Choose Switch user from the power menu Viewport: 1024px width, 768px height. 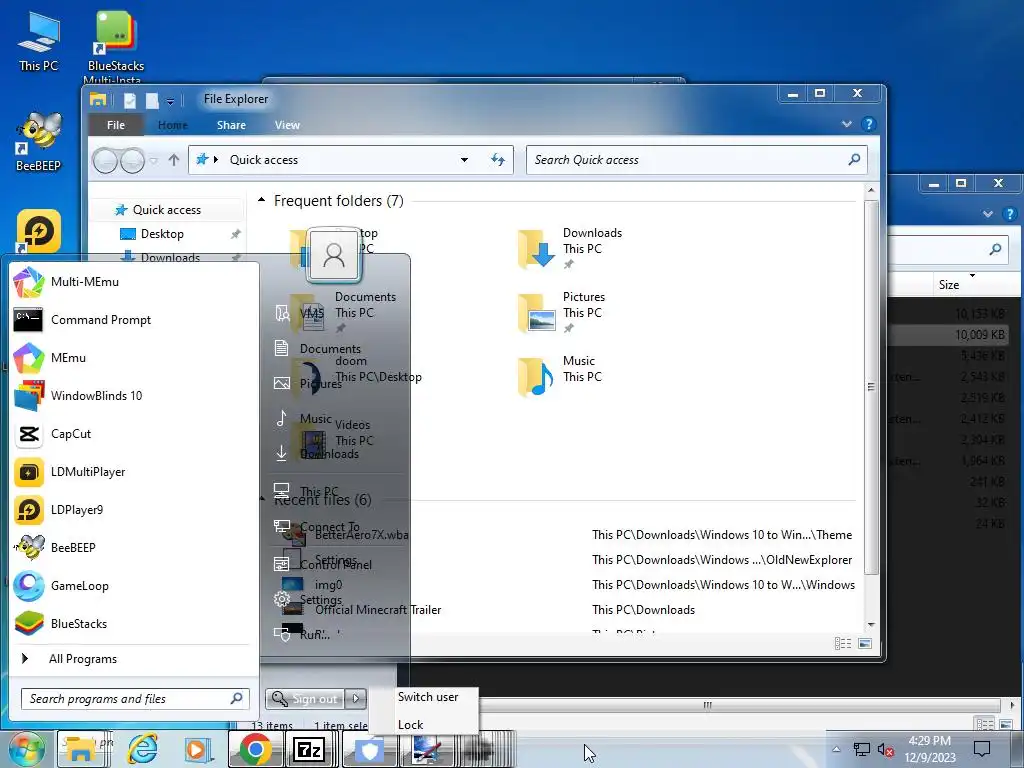(428, 697)
